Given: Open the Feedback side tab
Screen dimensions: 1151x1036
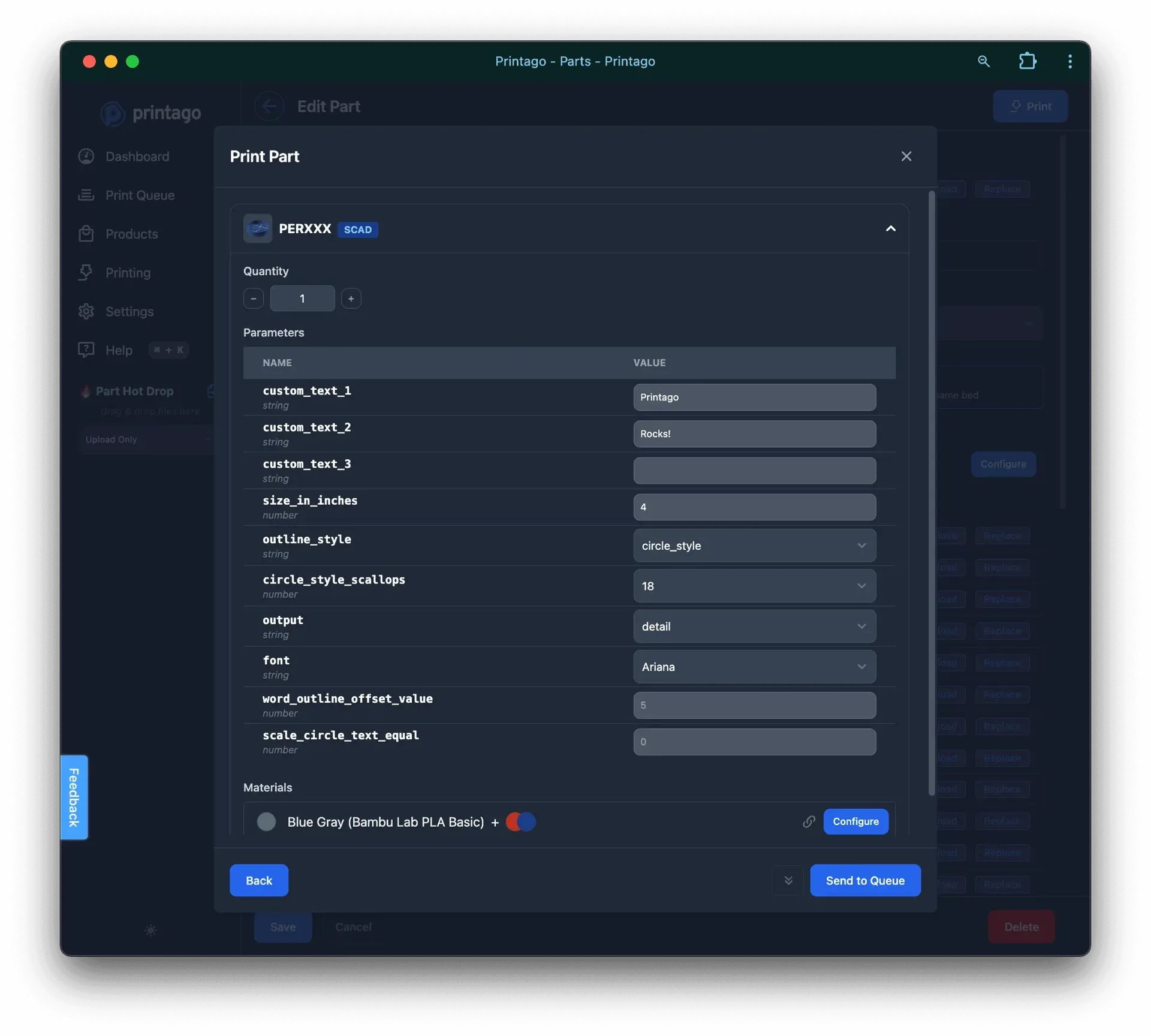Looking at the screenshot, I should click(74, 797).
